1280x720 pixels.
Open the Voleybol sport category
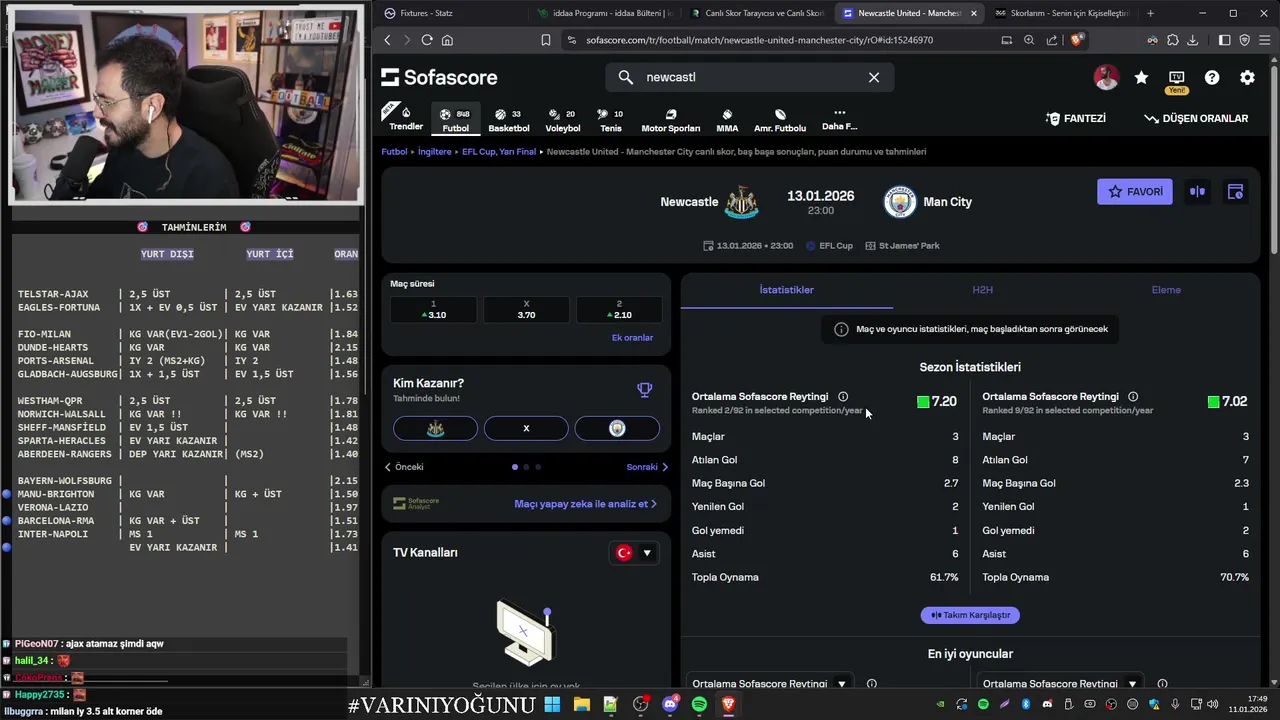click(x=563, y=120)
